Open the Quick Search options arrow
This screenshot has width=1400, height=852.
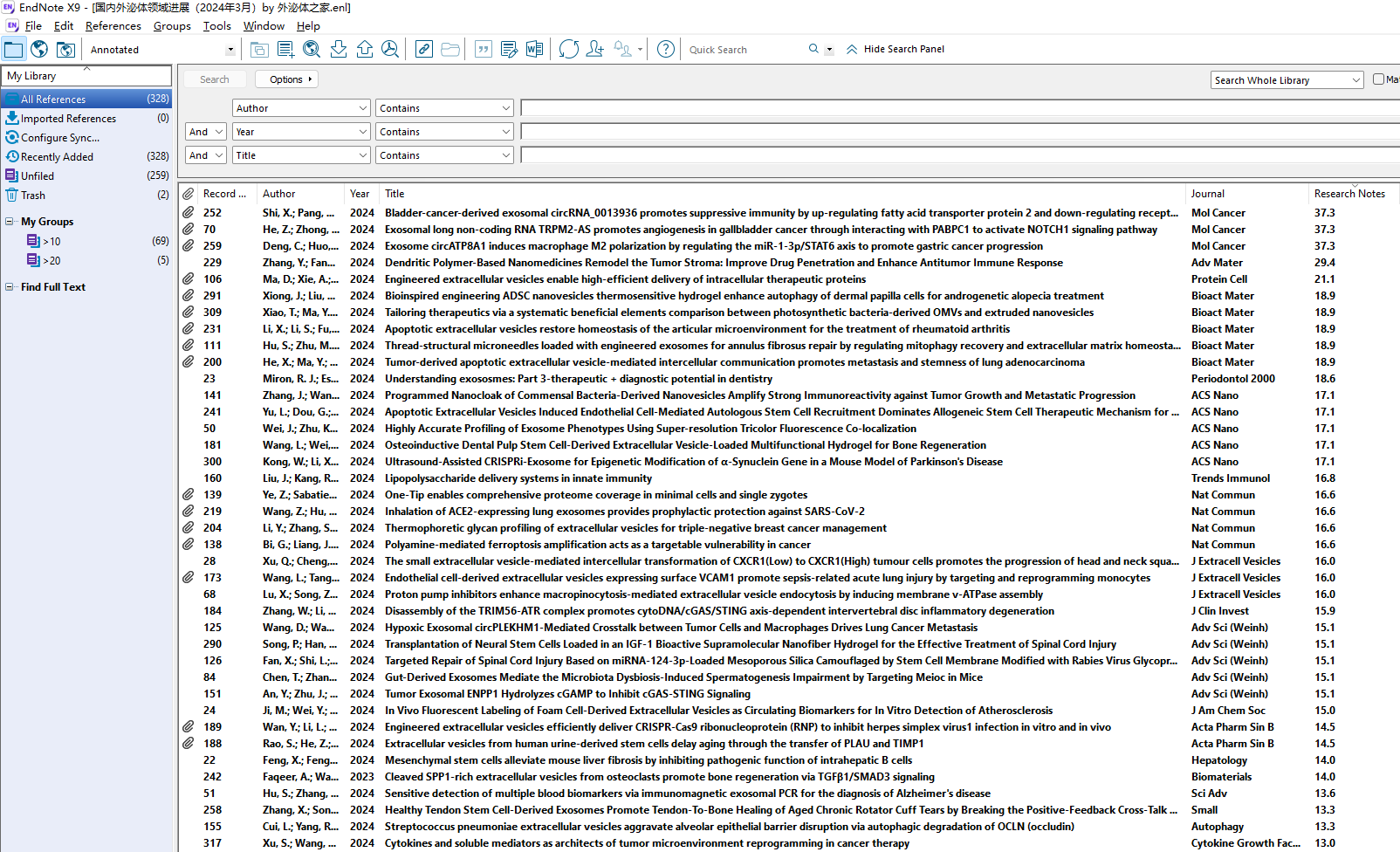pyautogui.click(x=829, y=50)
